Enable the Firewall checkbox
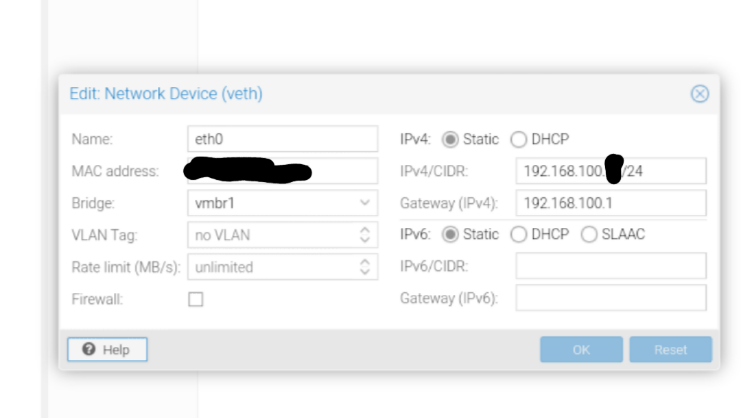741x418 pixels. click(x=196, y=299)
